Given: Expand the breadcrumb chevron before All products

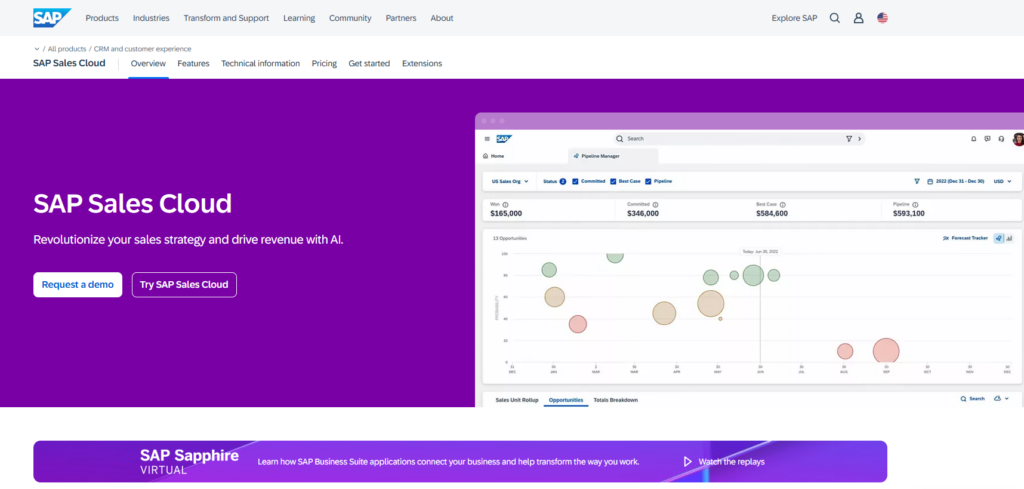Looking at the screenshot, I should (x=37, y=49).
